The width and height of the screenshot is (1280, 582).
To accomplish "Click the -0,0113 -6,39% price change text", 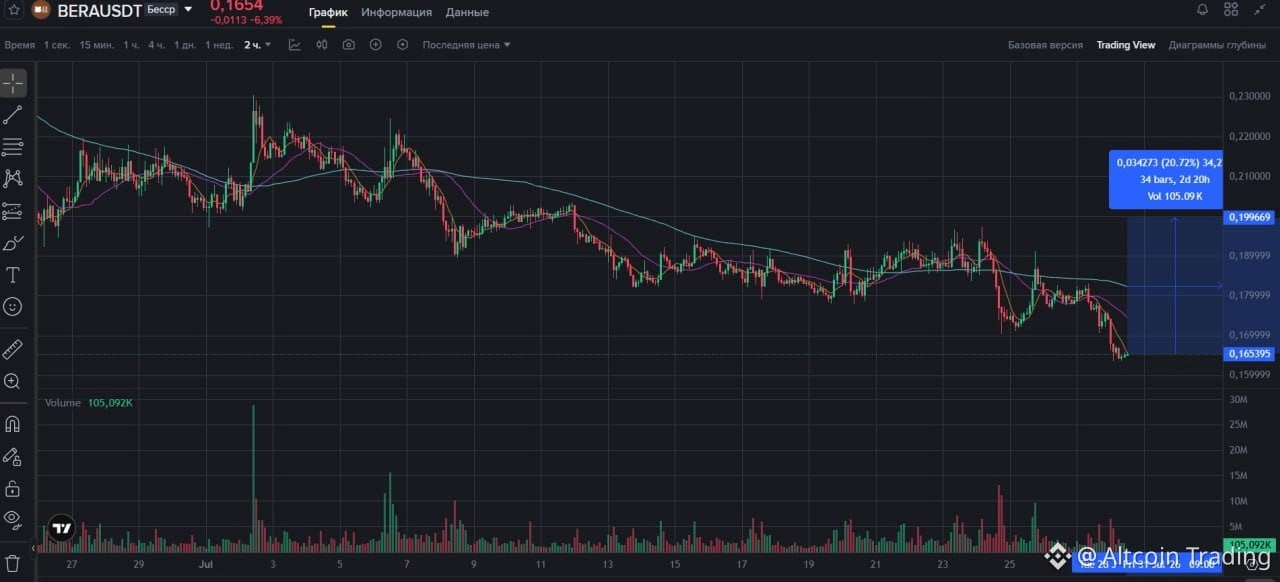I will tap(246, 20).
